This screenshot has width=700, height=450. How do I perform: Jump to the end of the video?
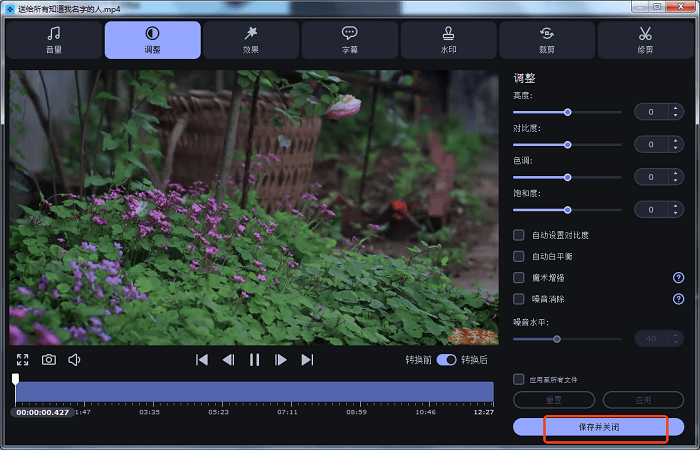pos(307,360)
